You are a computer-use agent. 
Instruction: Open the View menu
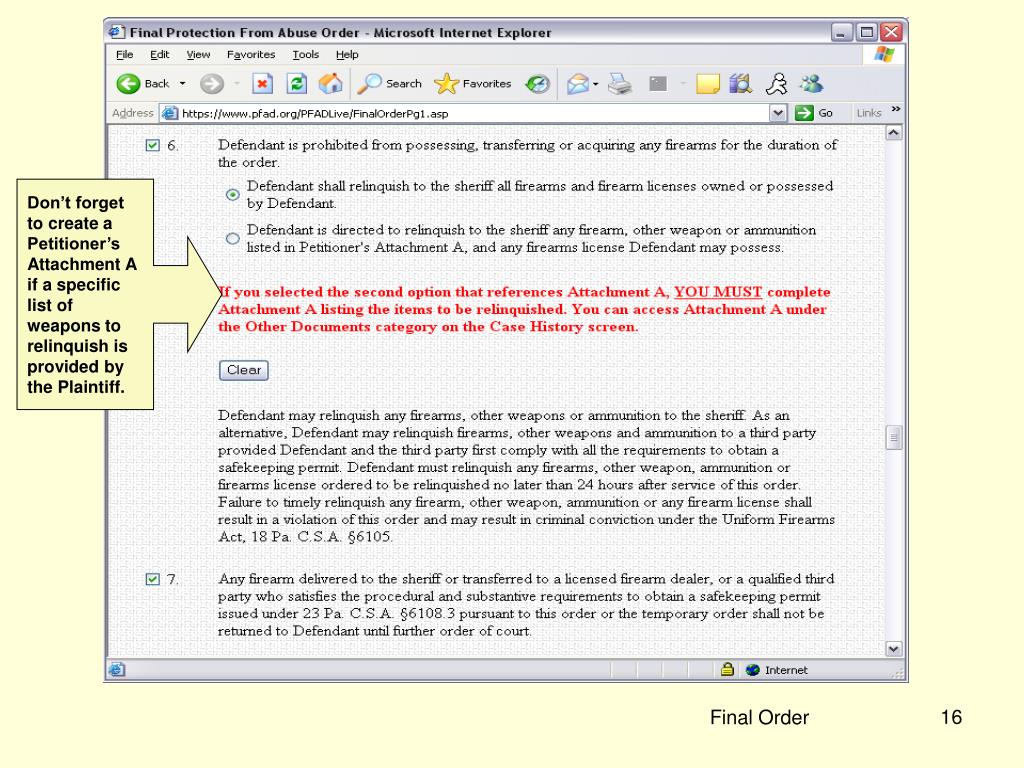[x=198, y=55]
